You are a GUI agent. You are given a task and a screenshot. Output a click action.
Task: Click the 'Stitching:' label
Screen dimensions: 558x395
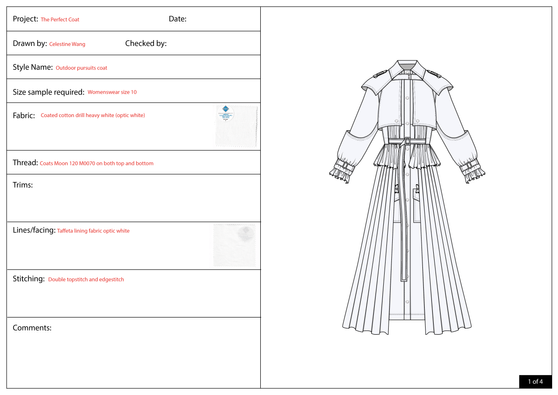tap(29, 279)
